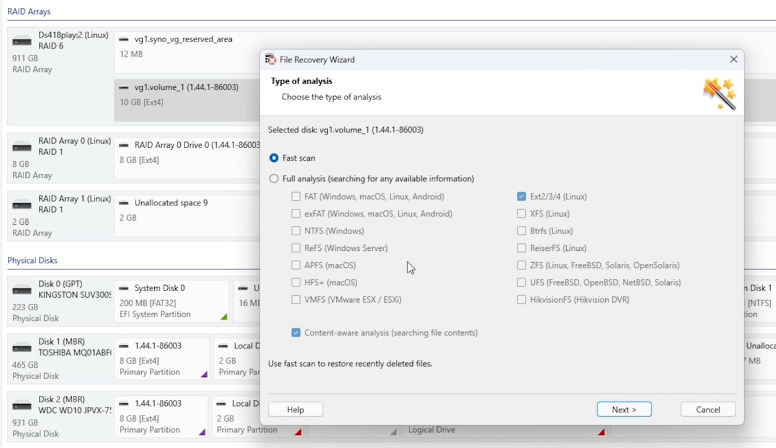Click the Selected disk: vg1.volume_1 text

[345, 130]
